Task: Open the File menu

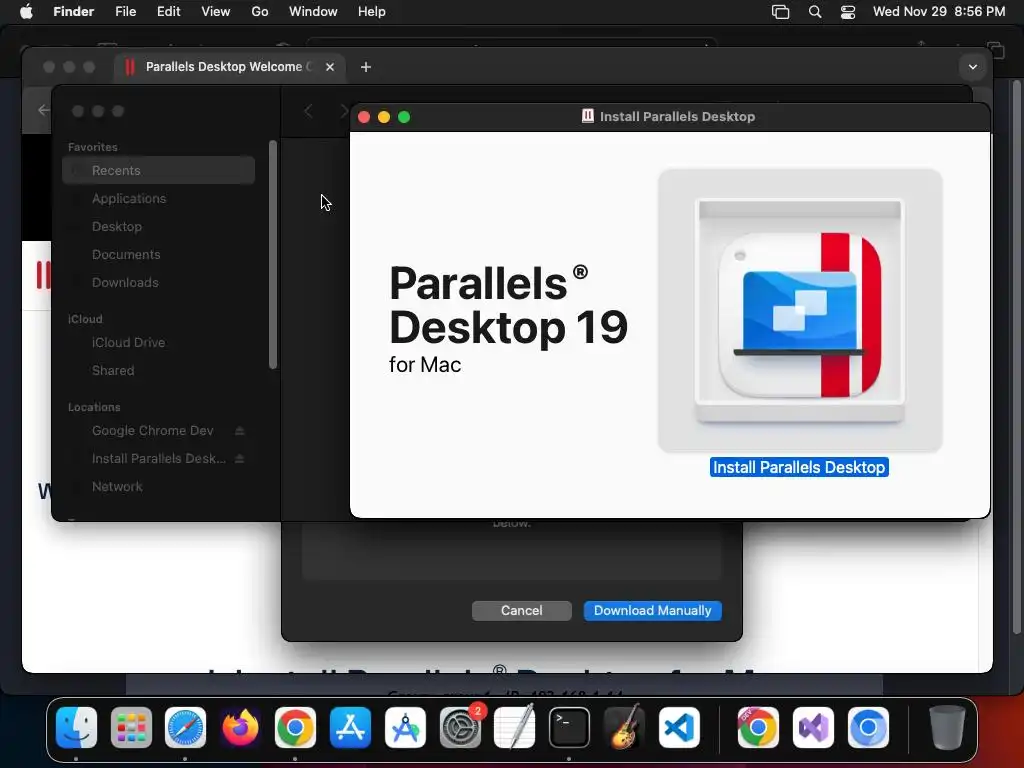Action: 125,12
